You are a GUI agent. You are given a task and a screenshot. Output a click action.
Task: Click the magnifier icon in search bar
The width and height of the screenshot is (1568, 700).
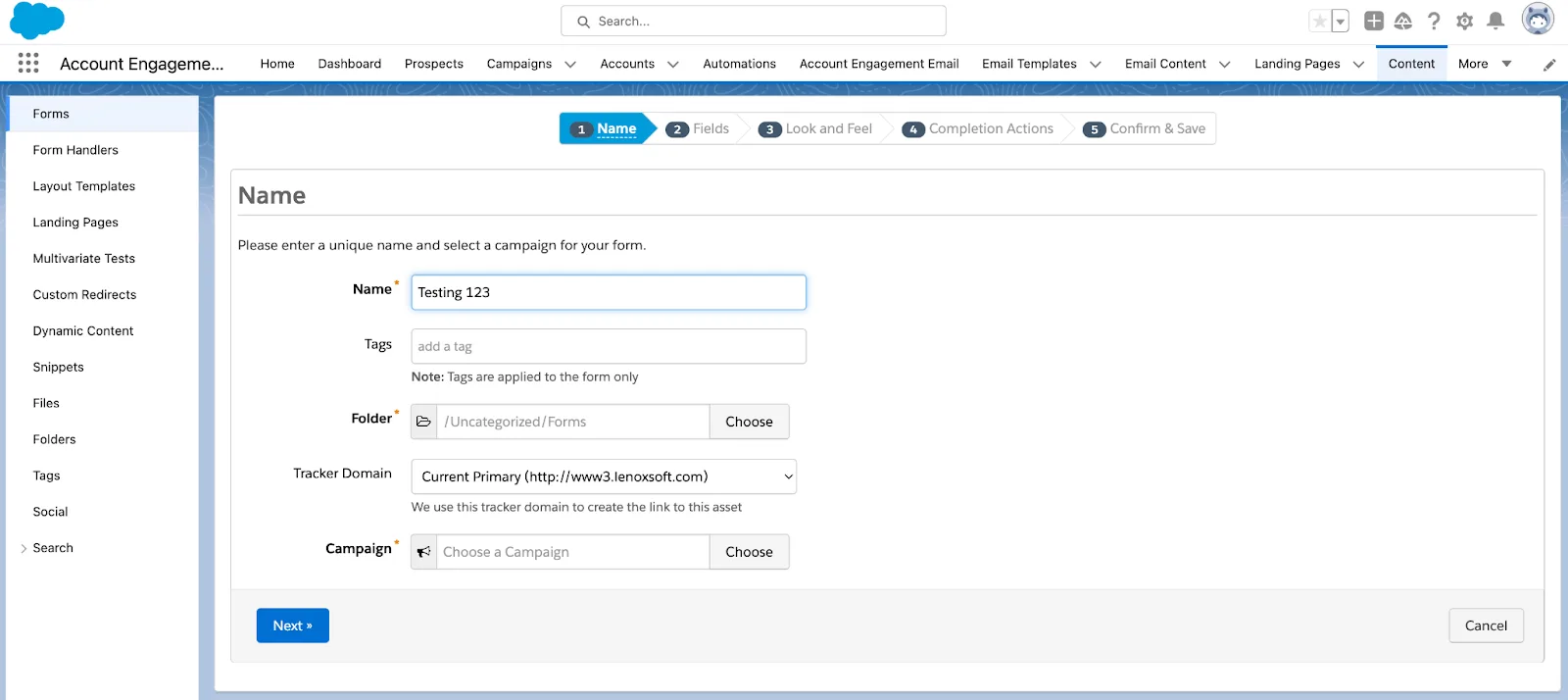[584, 22]
